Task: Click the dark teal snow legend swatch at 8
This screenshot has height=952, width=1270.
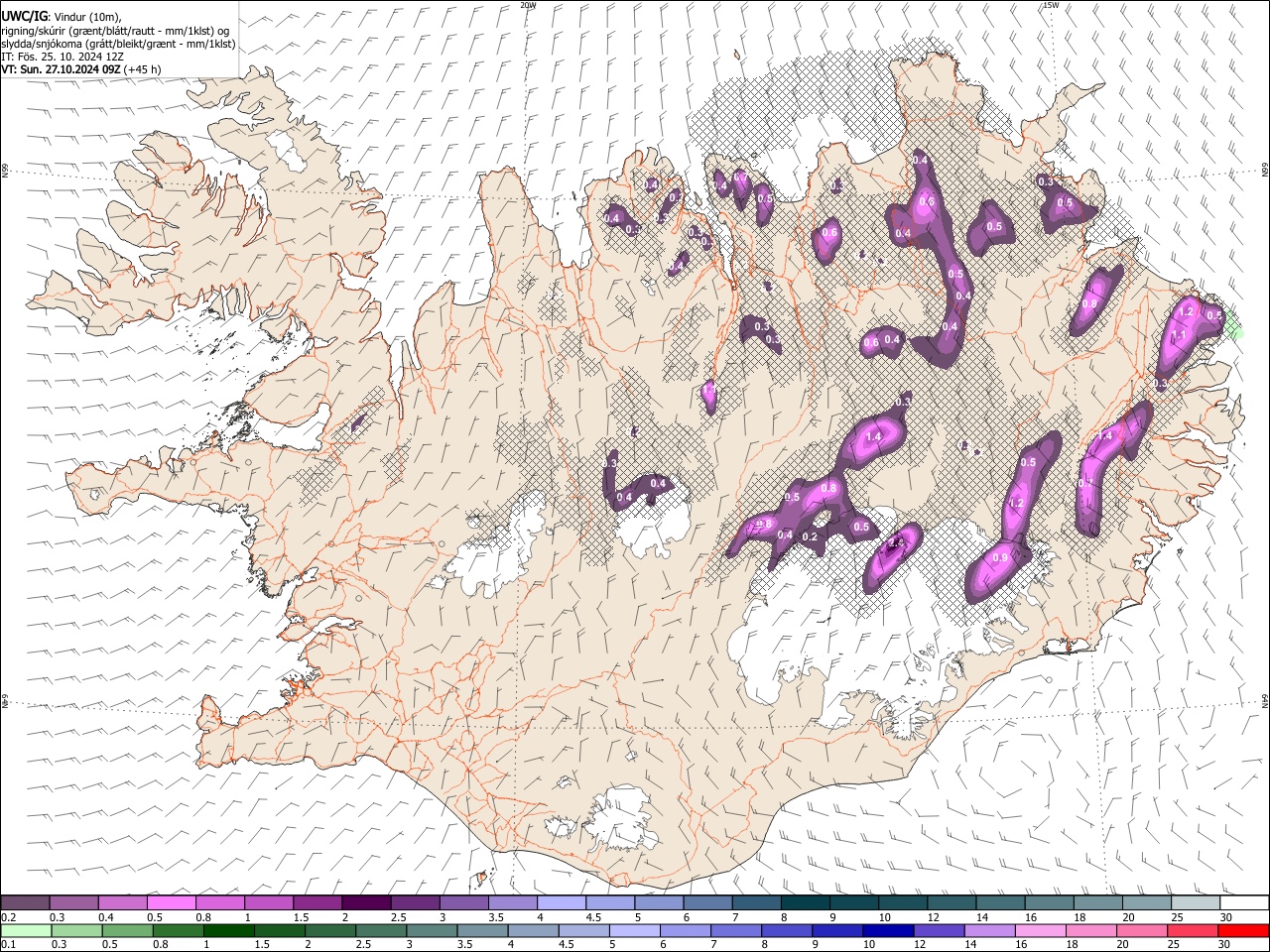Action: point(805,903)
